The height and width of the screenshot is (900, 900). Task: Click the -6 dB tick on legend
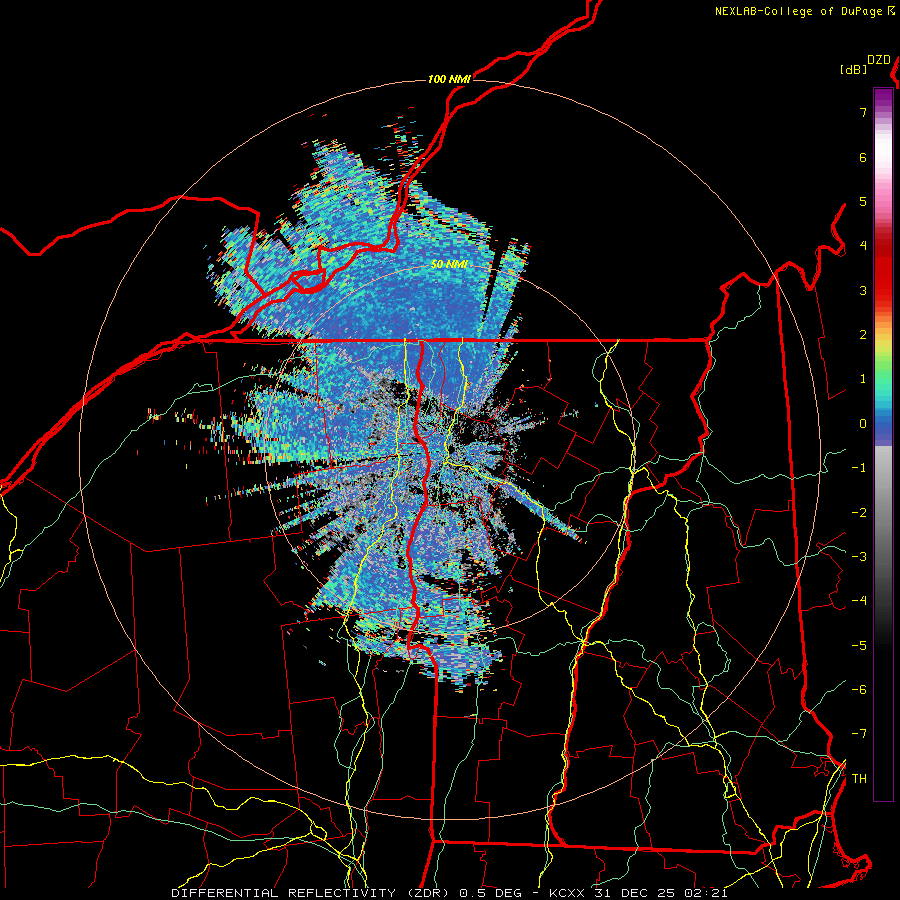point(859,690)
